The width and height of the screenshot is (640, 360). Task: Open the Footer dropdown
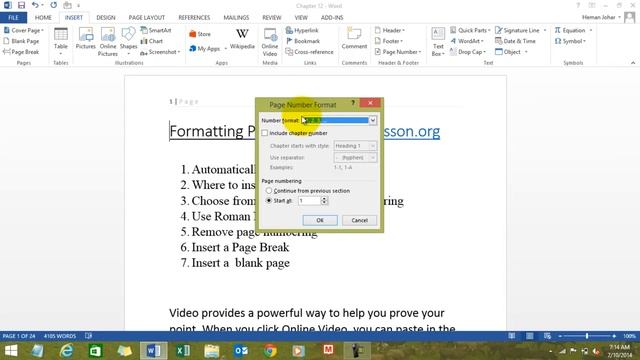tap(389, 41)
